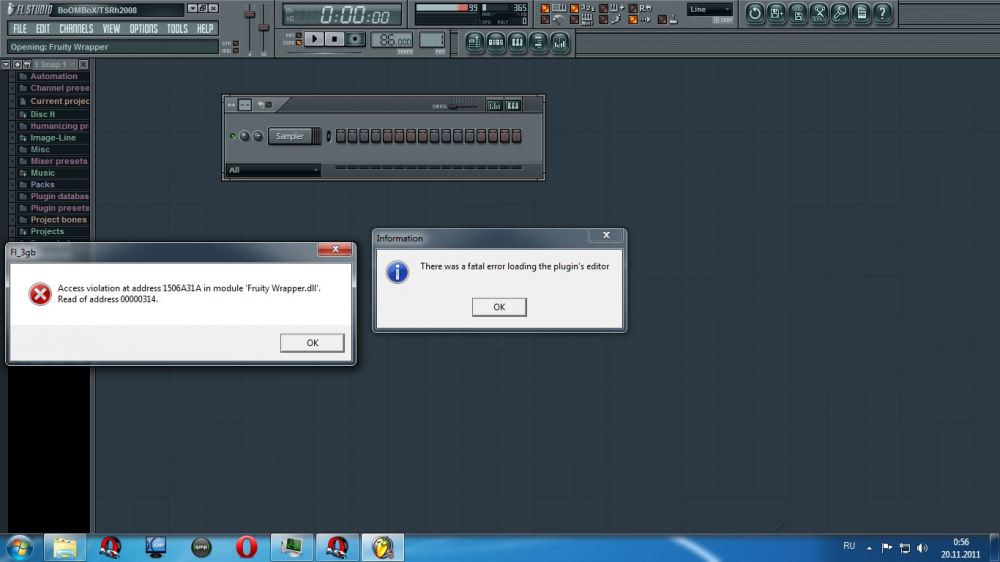Click the tempo display showing 86.000

pos(392,40)
